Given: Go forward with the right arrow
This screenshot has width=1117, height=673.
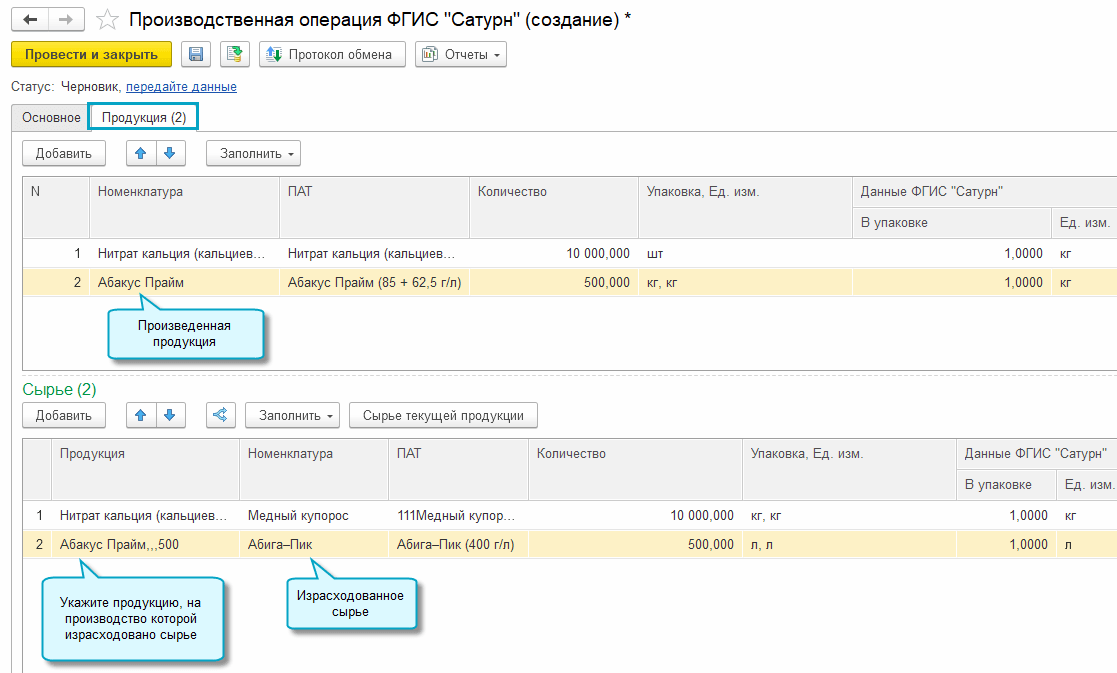Looking at the screenshot, I should (66, 19).
